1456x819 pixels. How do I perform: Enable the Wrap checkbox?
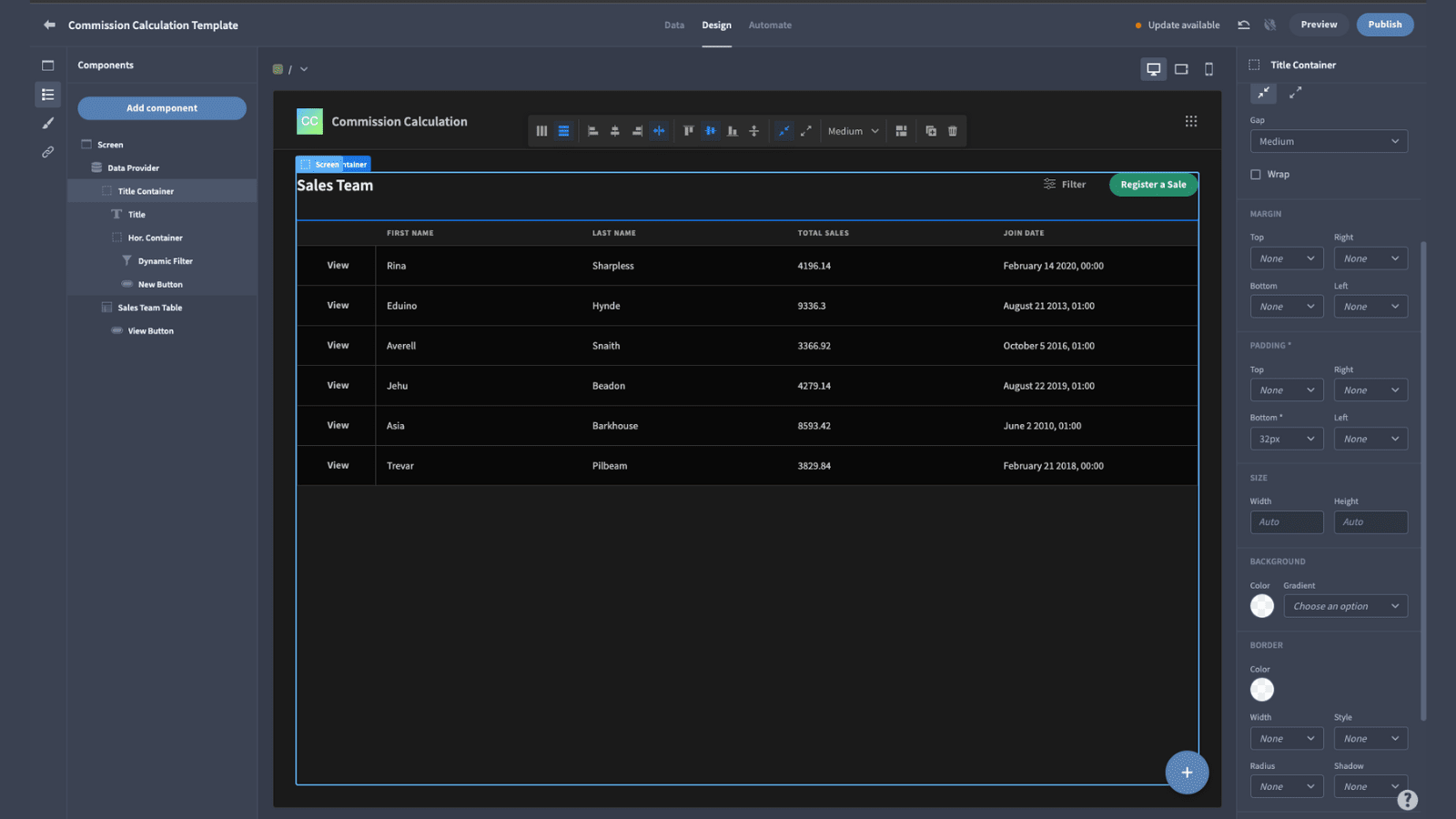[1256, 174]
